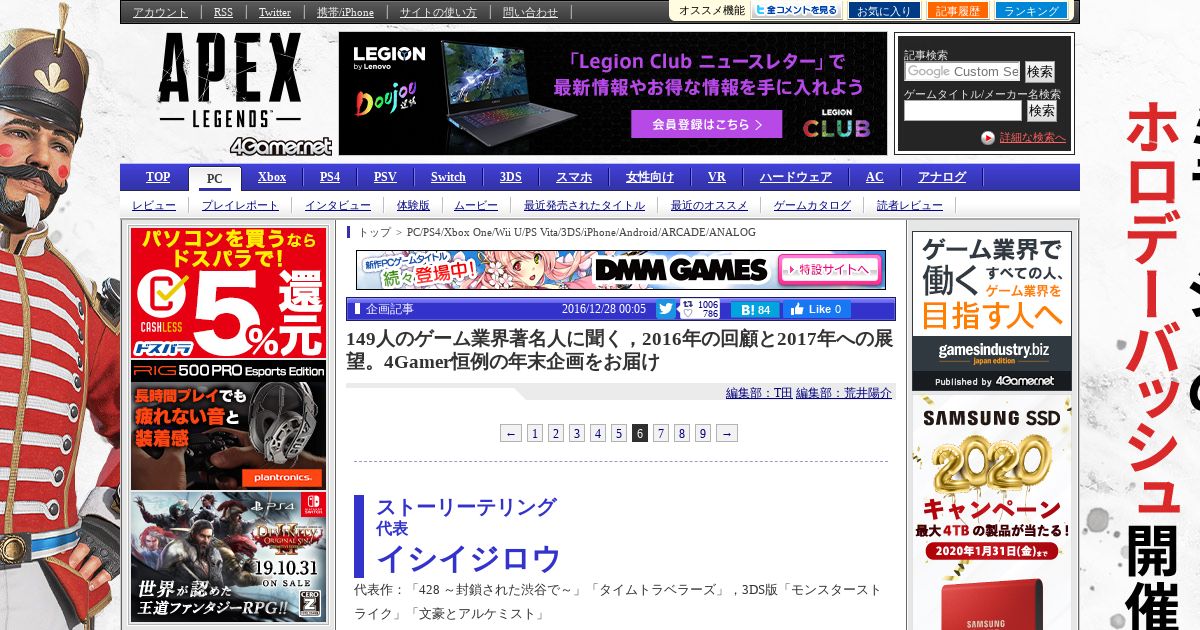
Task: Open page 1 of the article
Action: point(535,433)
